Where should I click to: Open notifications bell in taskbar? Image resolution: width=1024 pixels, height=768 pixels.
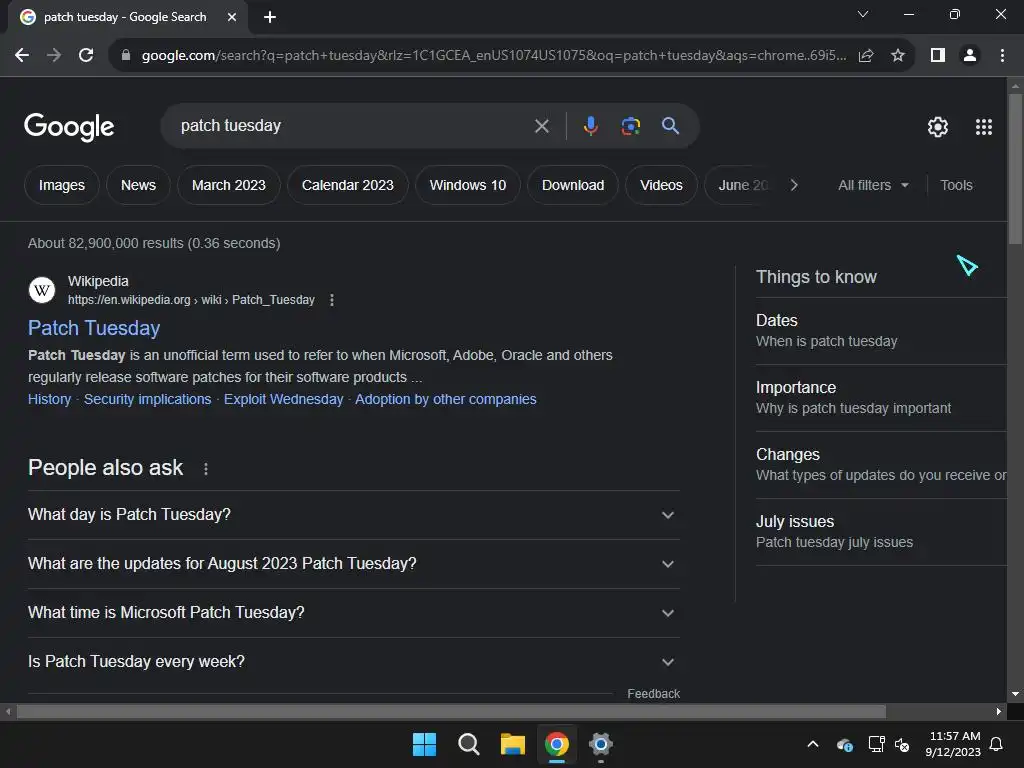(996, 744)
